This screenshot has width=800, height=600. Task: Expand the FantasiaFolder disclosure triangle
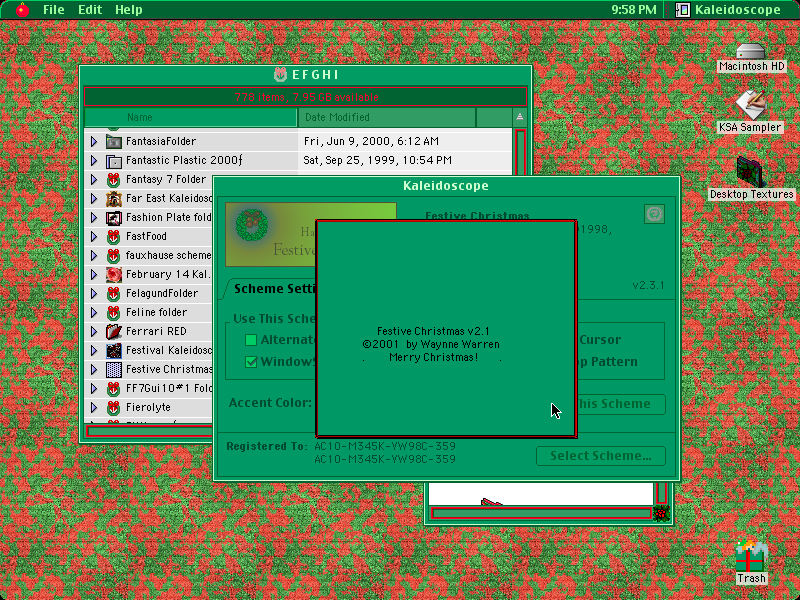(x=94, y=141)
